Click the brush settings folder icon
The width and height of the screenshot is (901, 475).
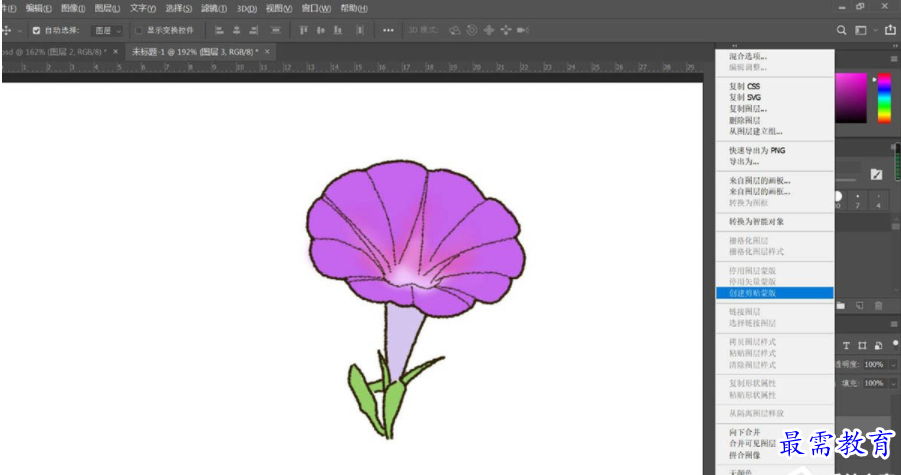[x=876, y=175]
